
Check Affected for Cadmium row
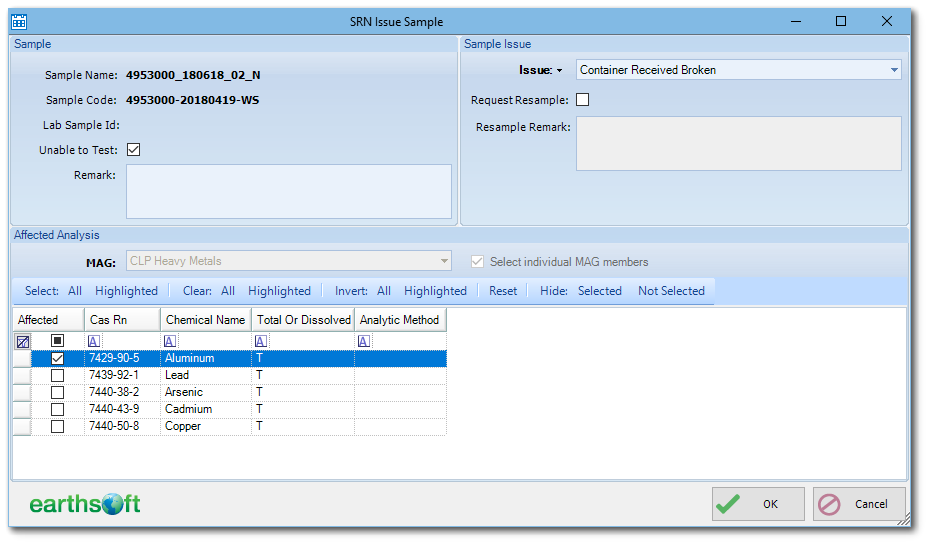tap(57, 409)
